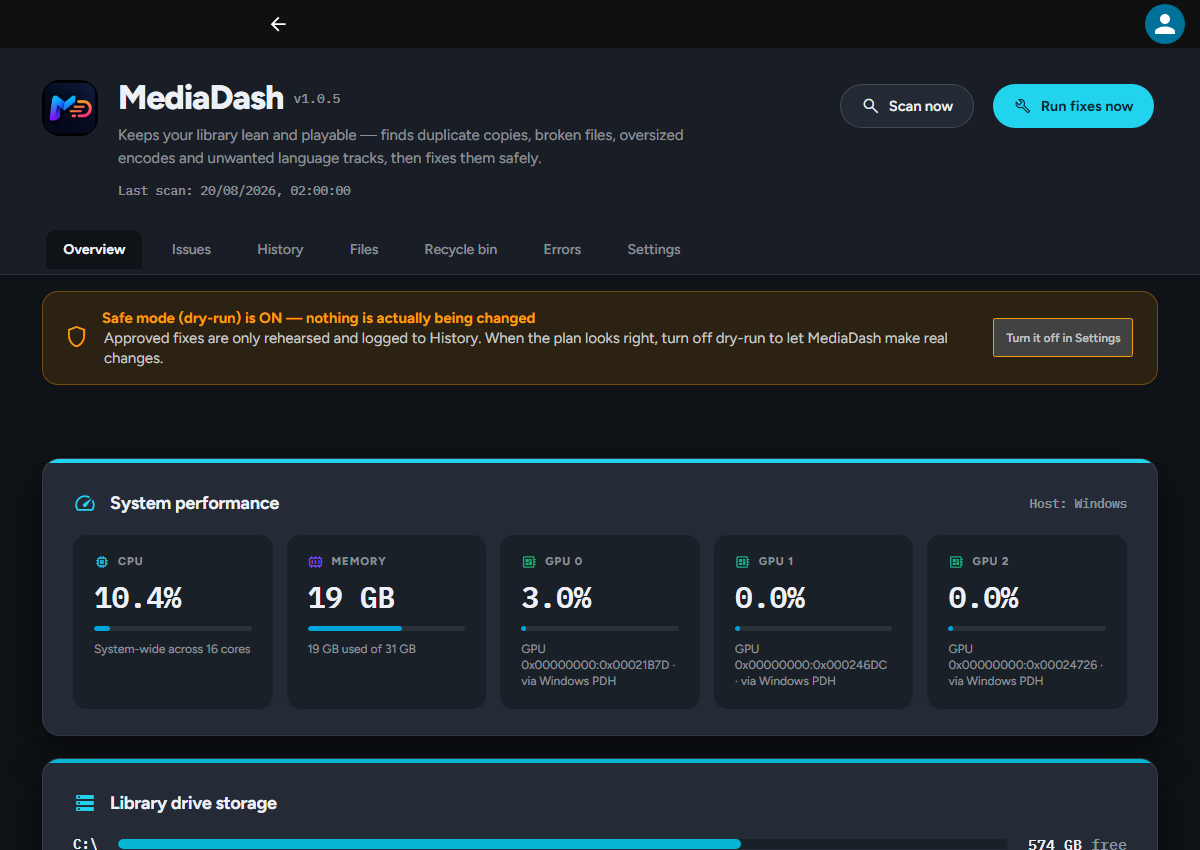Image resolution: width=1200 pixels, height=850 pixels.
Task: Switch to the Errors tab
Action: pyautogui.click(x=562, y=249)
